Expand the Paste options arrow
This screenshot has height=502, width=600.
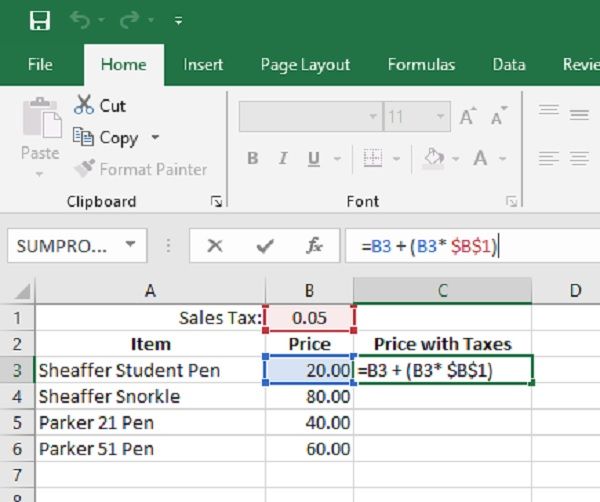tap(39, 174)
